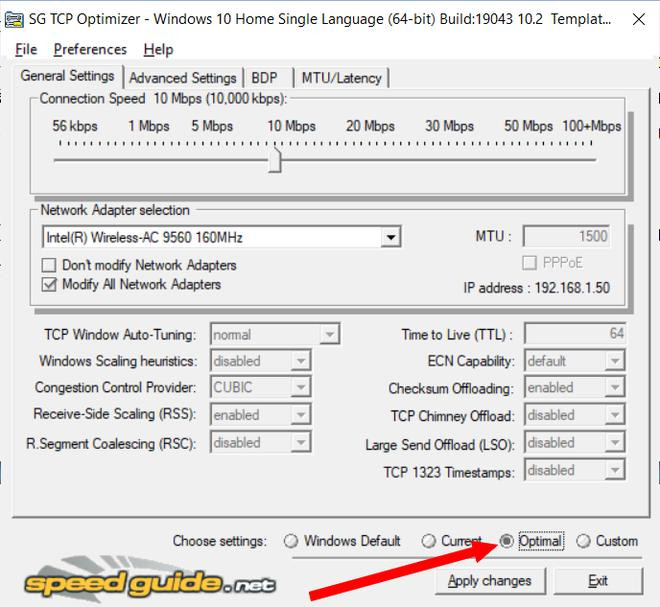Choose the Optimal settings option
The image size is (660, 607).
[x=507, y=541]
